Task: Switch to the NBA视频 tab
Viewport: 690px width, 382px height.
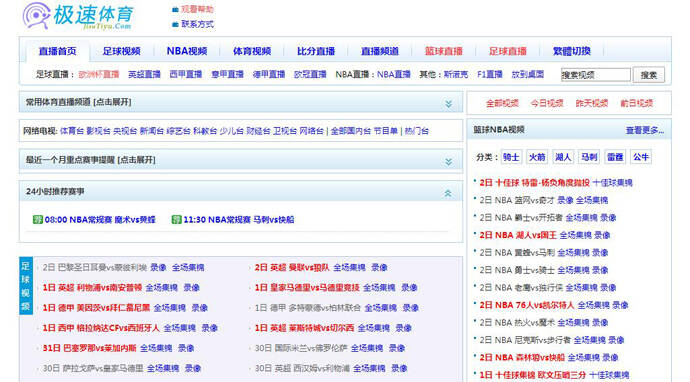Action: 187,51
